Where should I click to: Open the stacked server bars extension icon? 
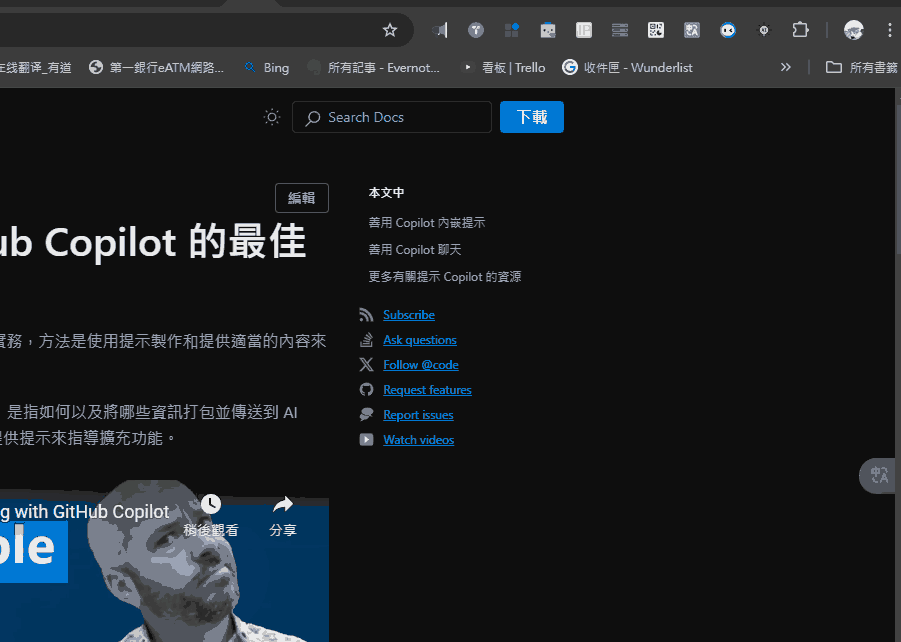coord(619,30)
